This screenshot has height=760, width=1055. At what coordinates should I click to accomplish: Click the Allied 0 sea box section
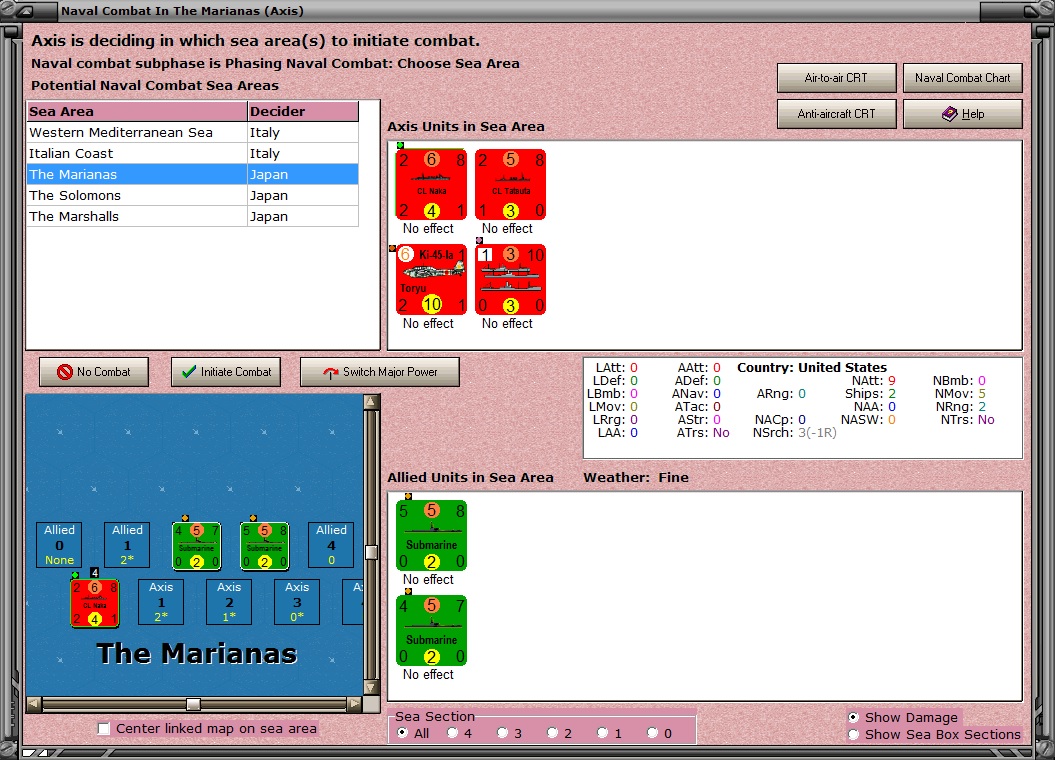pos(59,545)
